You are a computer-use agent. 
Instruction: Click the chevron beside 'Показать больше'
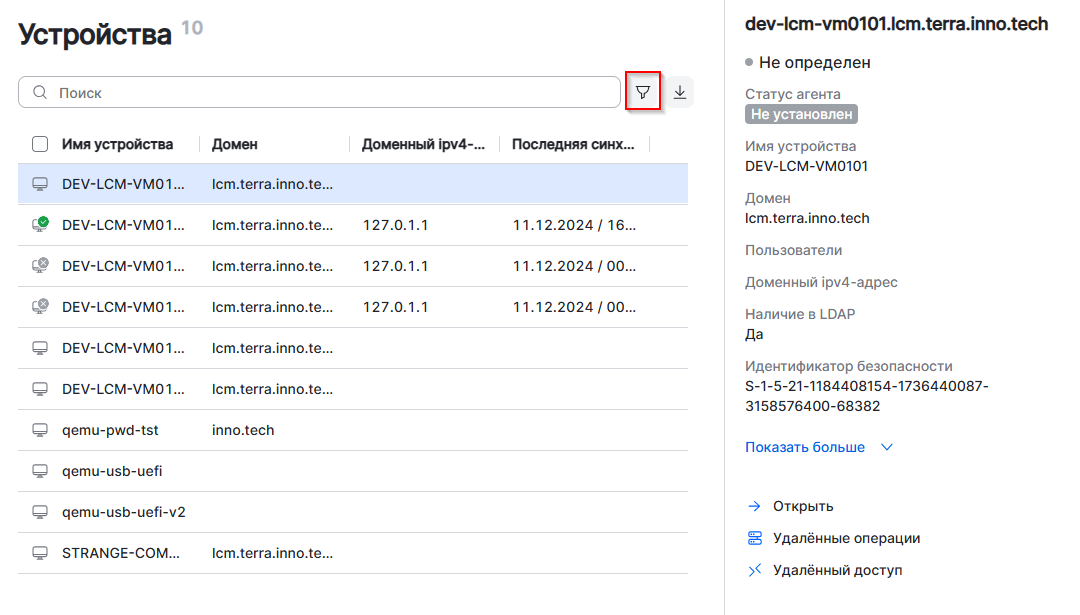click(886, 447)
